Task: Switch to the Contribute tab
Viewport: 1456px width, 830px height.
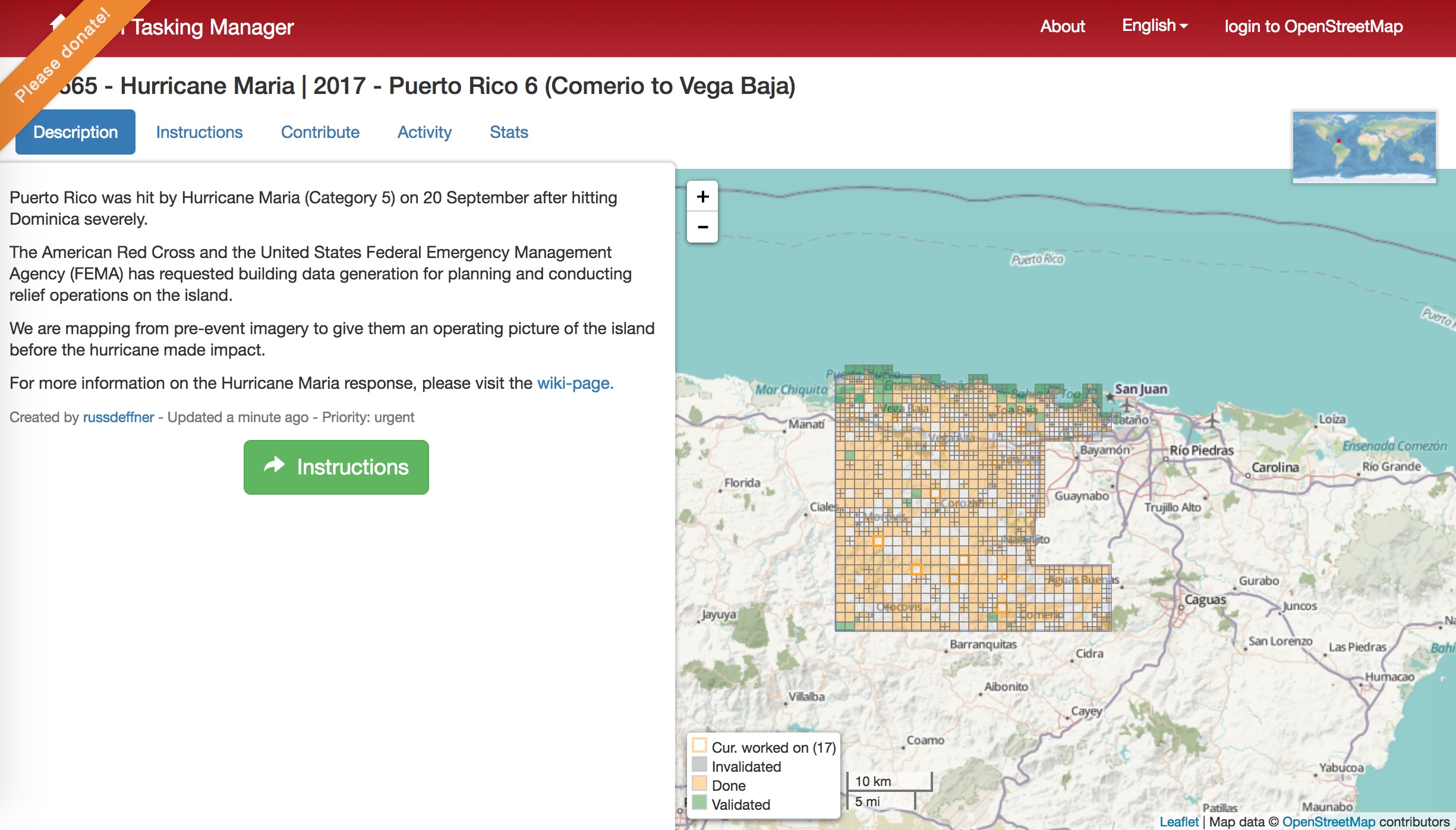Action: [x=320, y=132]
